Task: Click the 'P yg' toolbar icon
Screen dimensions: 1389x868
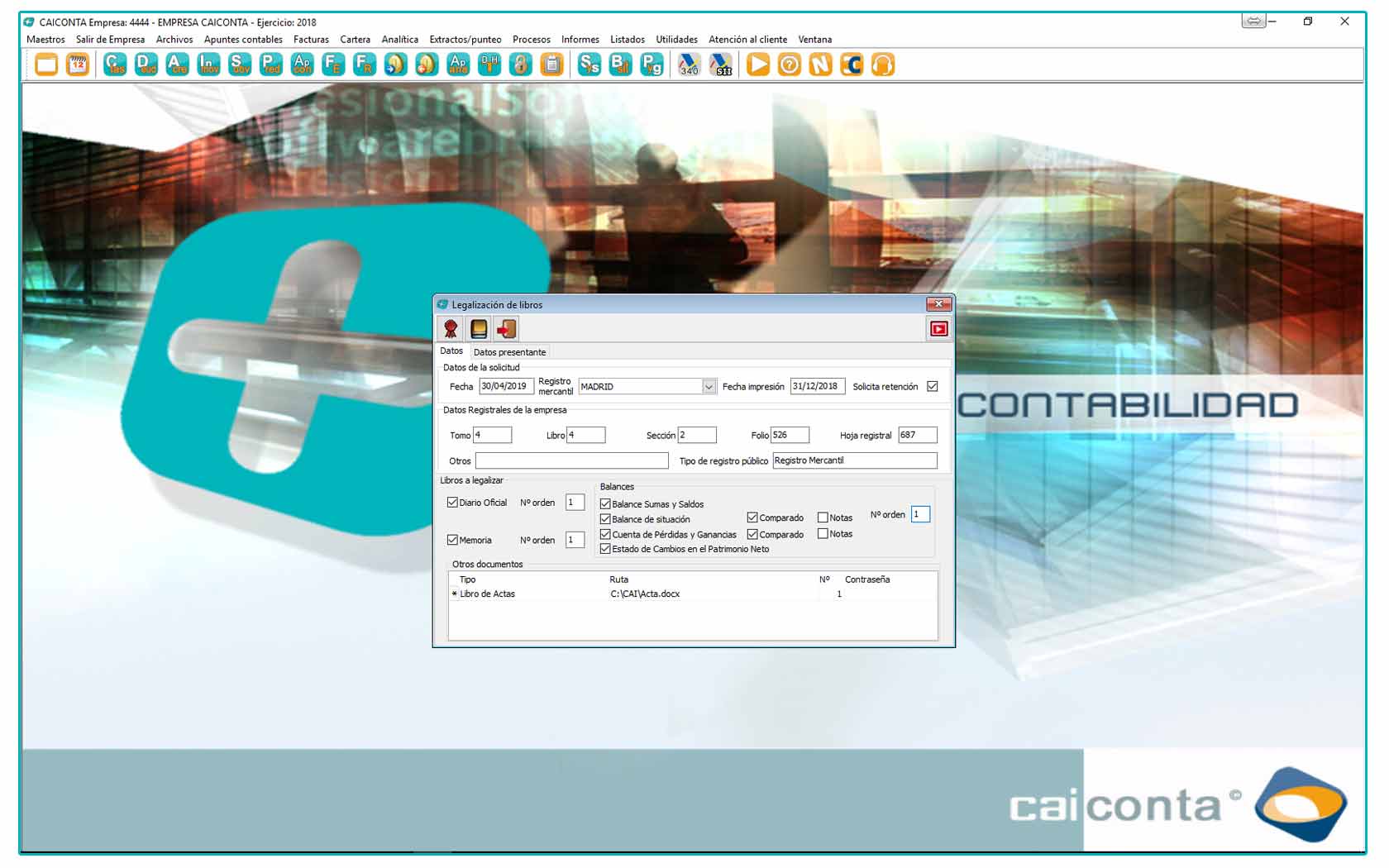Action: click(x=652, y=64)
